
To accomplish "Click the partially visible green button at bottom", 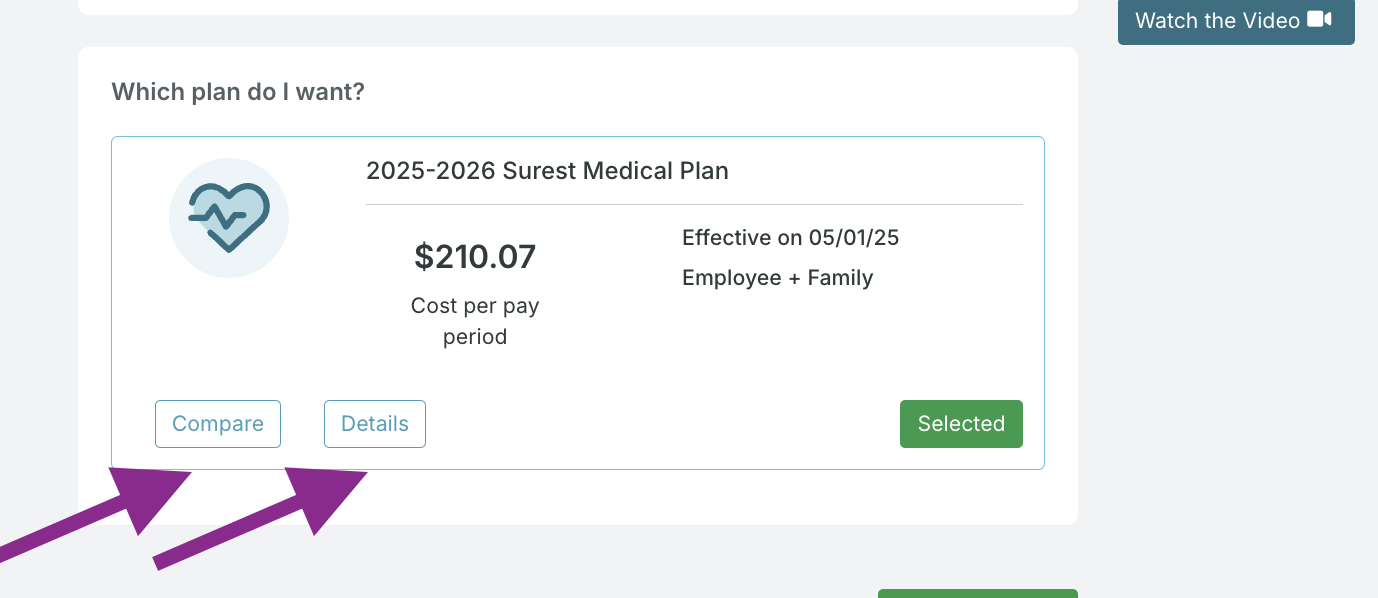I will pos(977,593).
